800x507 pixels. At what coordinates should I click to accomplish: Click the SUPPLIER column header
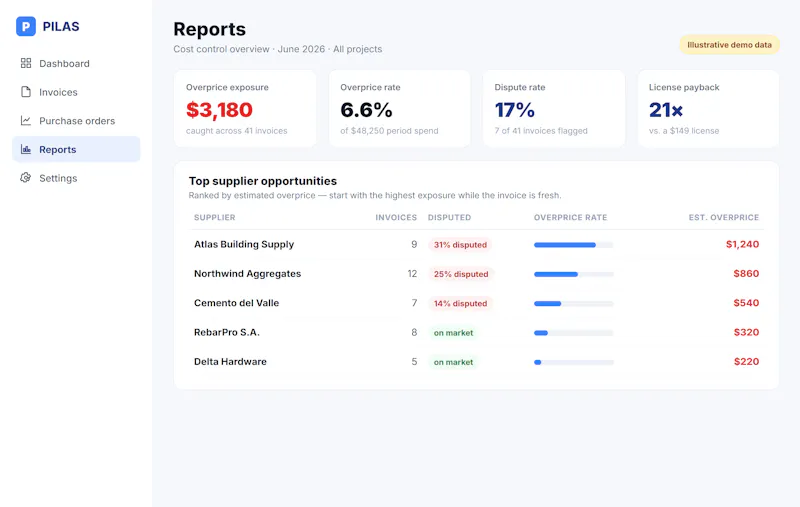click(x=214, y=217)
